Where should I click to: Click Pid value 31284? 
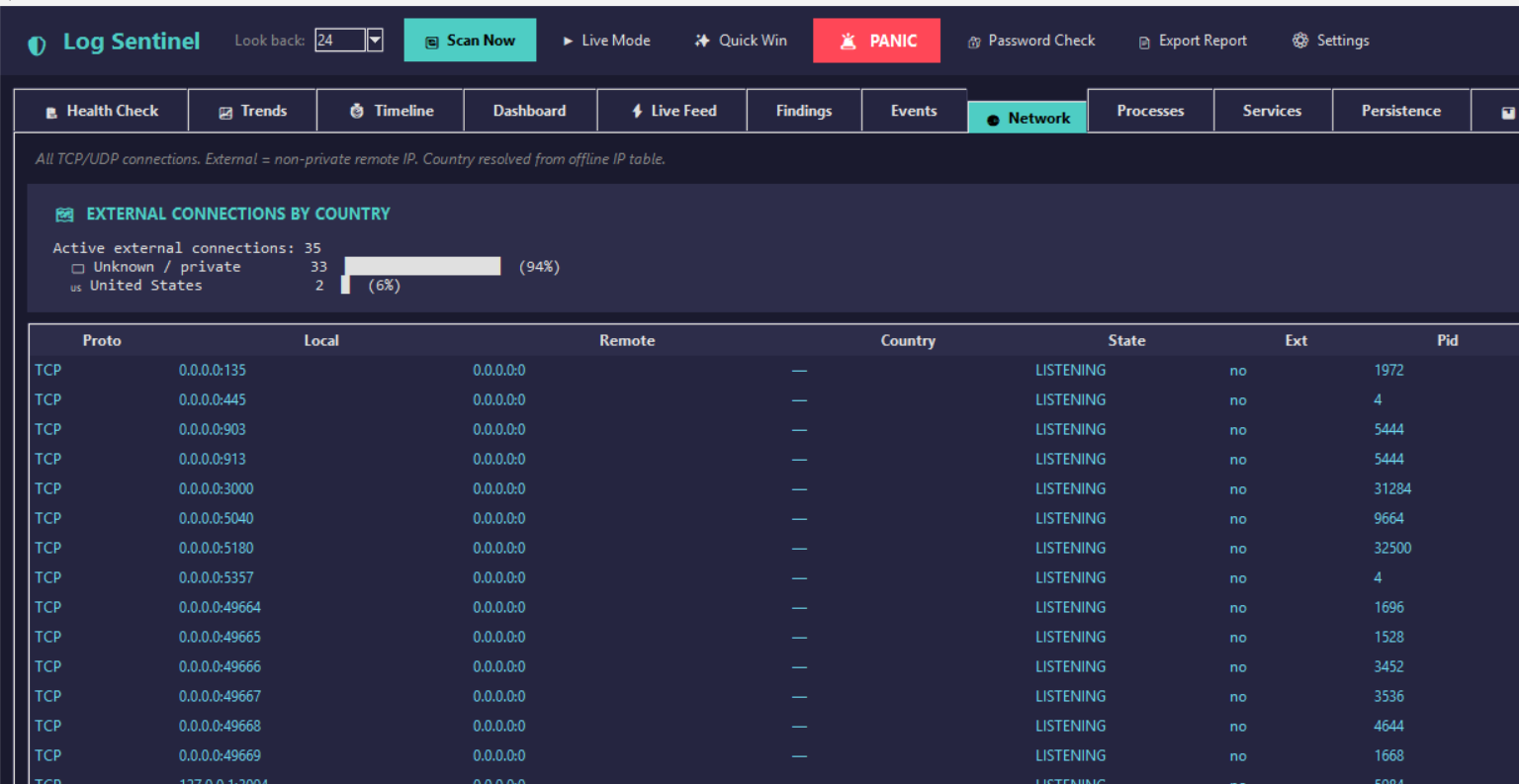click(1392, 488)
